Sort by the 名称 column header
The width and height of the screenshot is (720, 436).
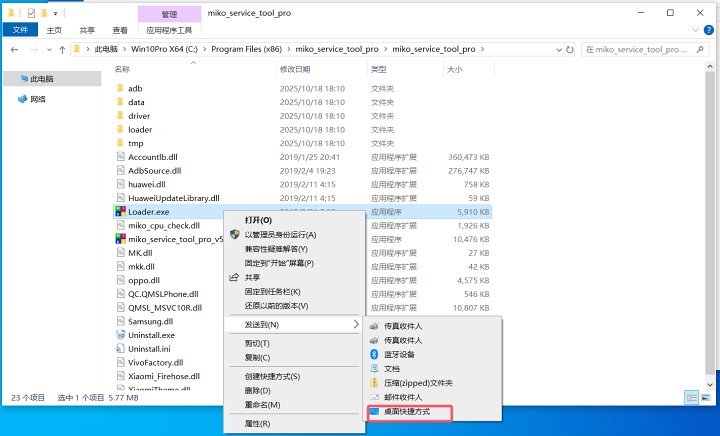pos(122,69)
